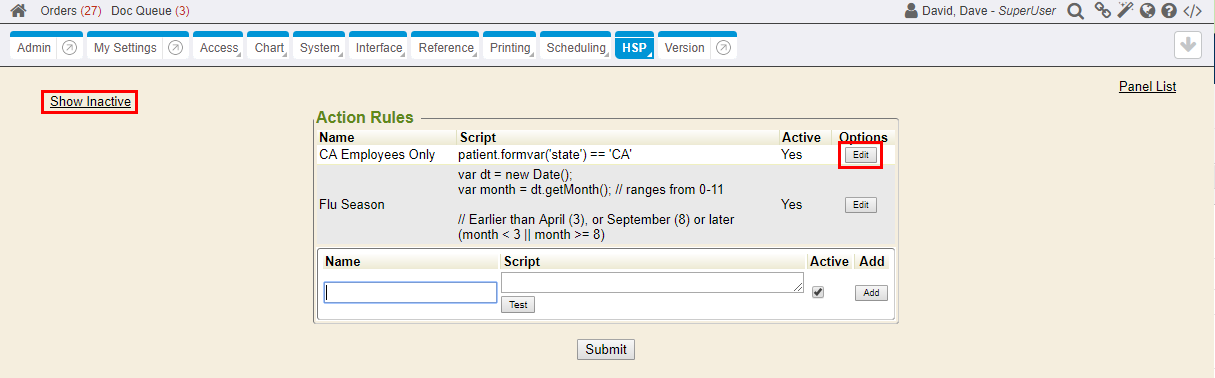Pop out My Settings arrow icon
The height and width of the screenshot is (378, 1215).
coord(175,48)
